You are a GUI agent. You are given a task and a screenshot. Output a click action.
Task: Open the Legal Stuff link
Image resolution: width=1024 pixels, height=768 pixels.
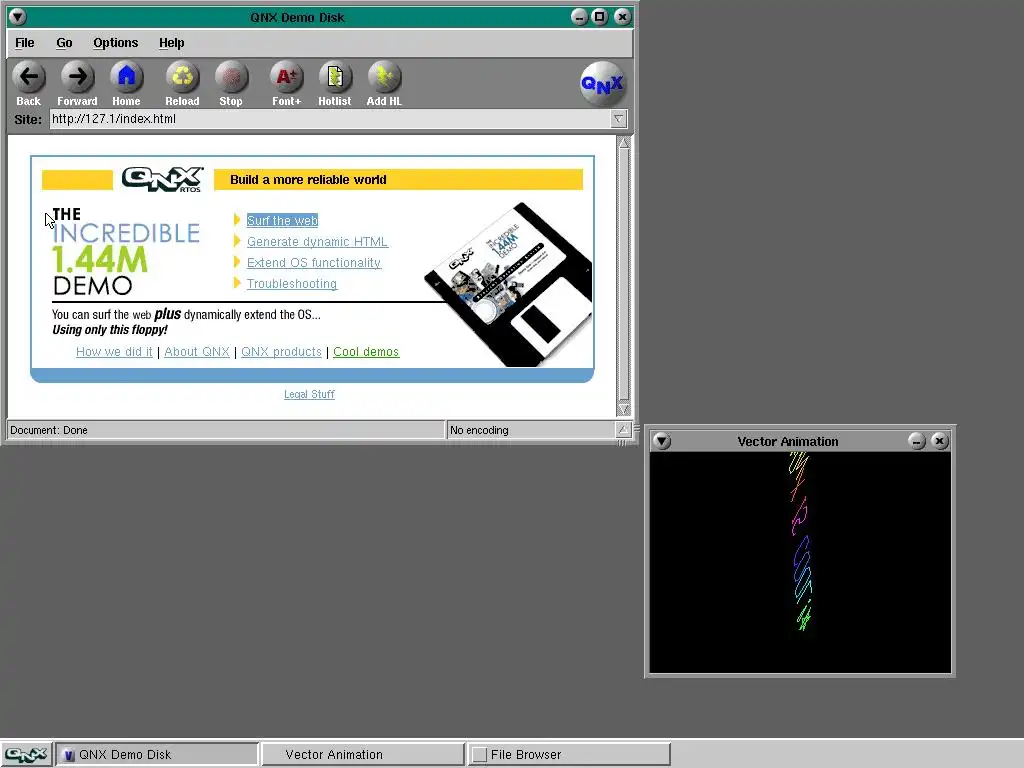pos(310,394)
